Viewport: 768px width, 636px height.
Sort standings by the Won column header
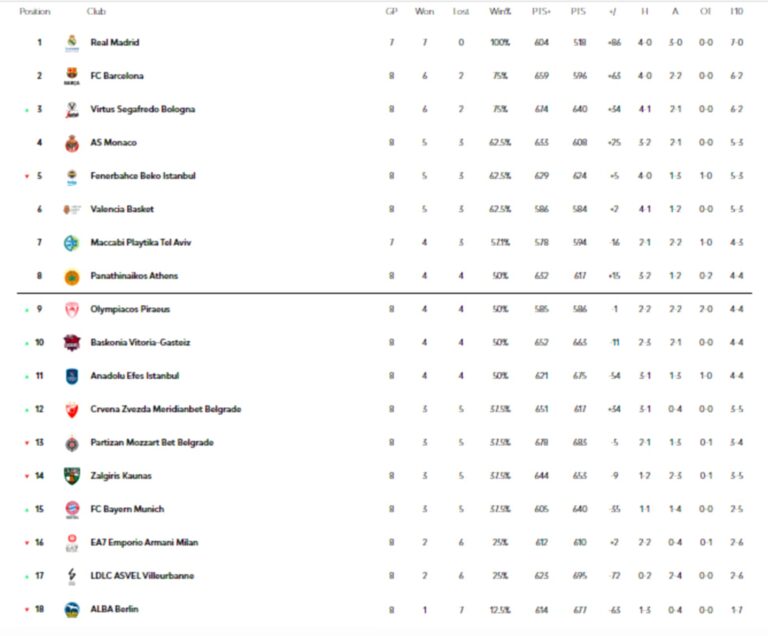pyautogui.click(x=424, y=11)
